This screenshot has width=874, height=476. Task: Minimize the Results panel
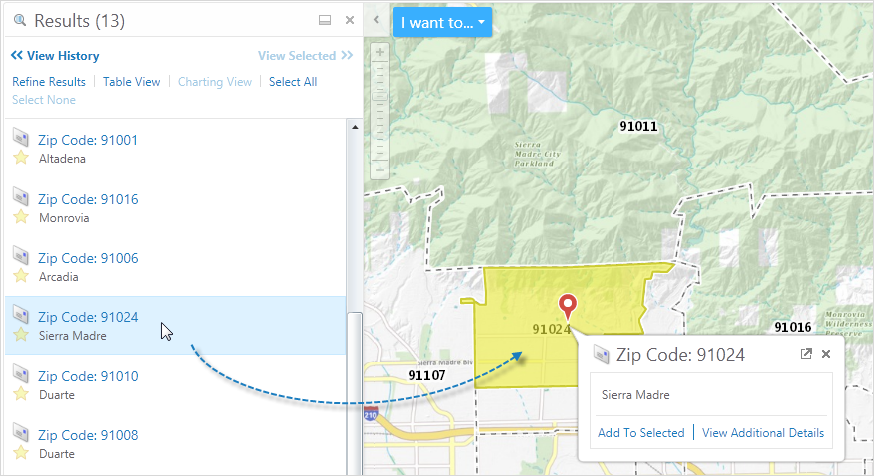[x=324, y=20]
